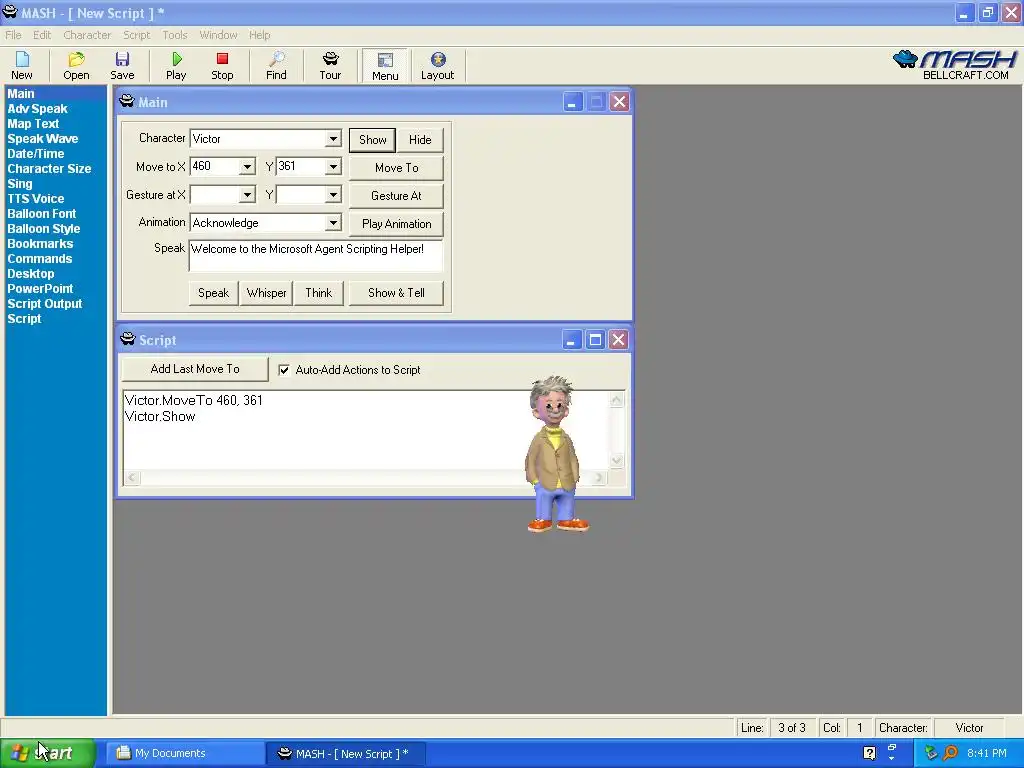Expand the Character dropdown showing Victor

tap(333, 138)
